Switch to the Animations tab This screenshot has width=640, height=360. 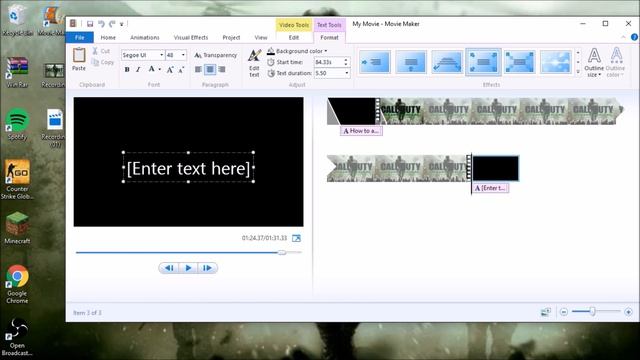[145, 38]
